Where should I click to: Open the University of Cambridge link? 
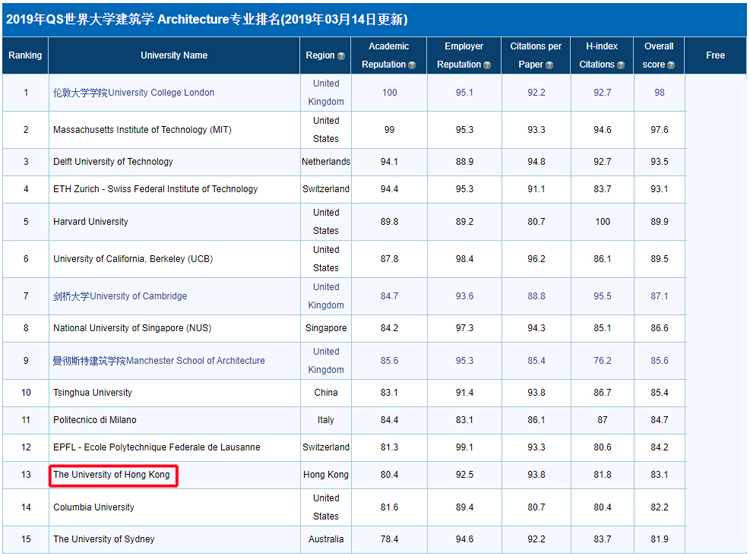120,296
